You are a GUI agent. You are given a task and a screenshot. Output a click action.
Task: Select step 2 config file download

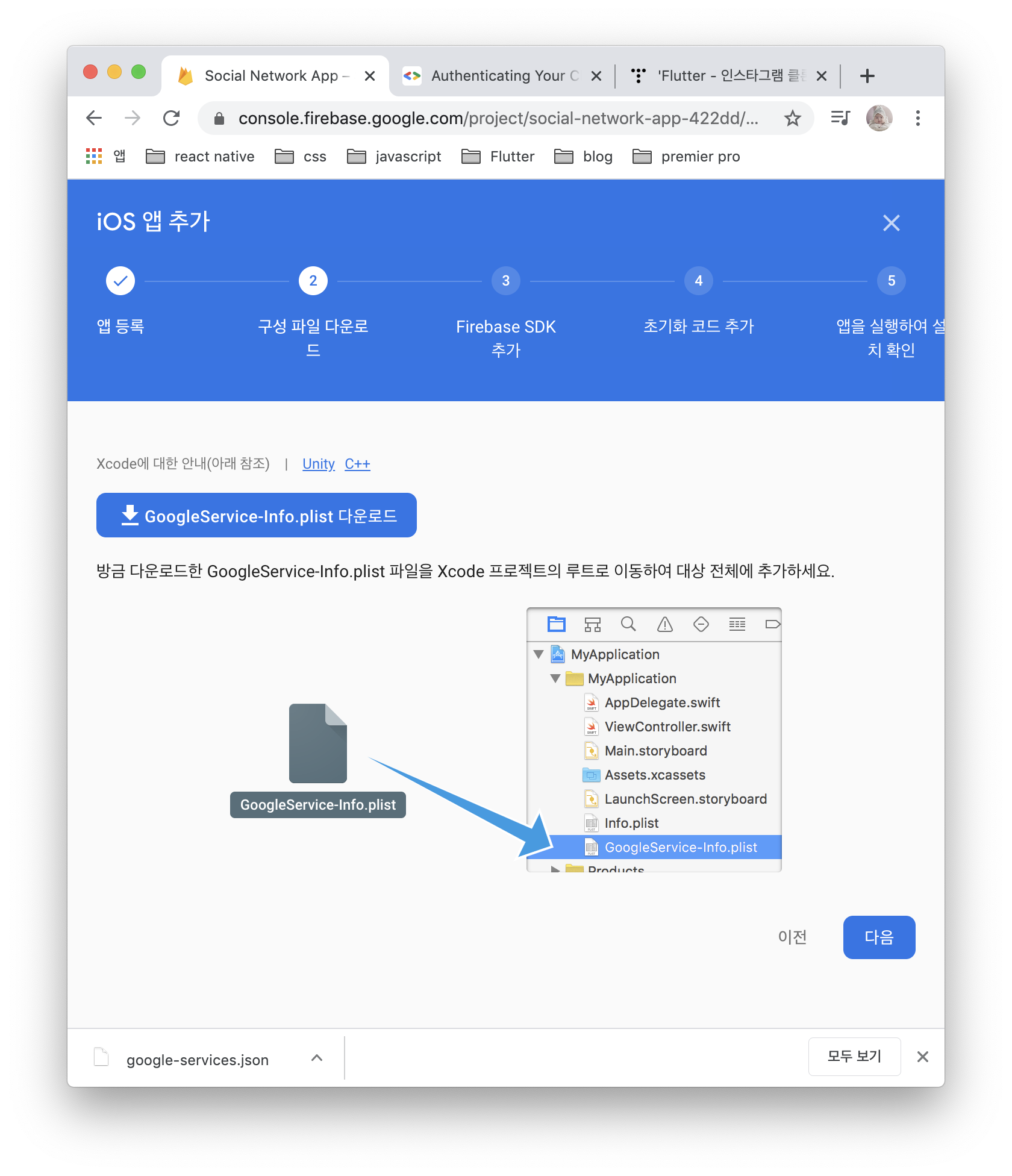[313, 281]
